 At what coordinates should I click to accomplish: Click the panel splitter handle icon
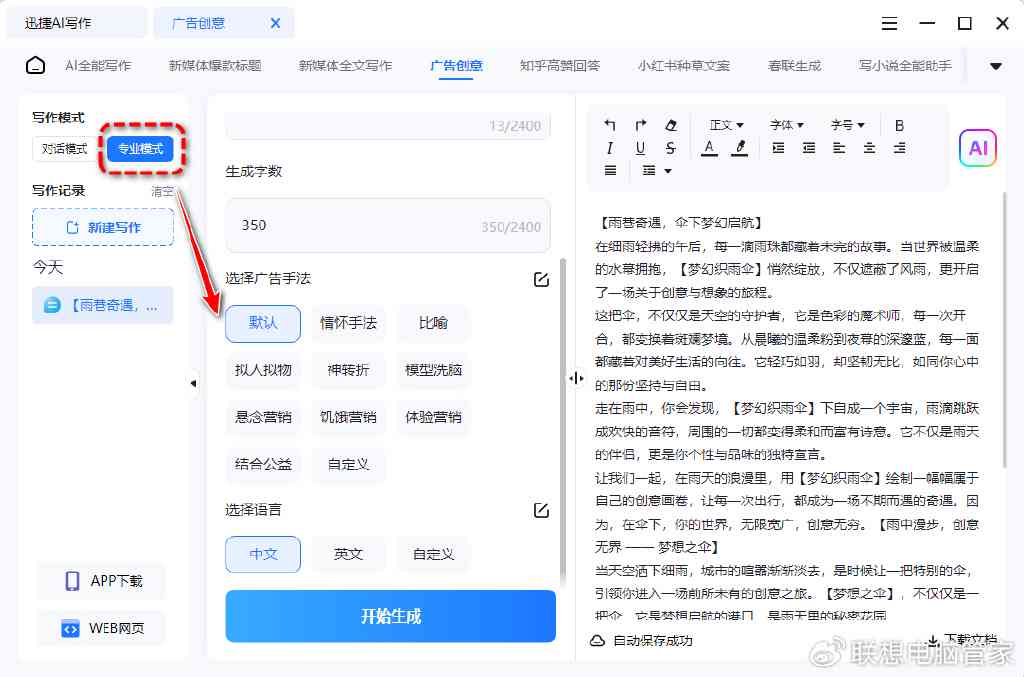click(576, 378)
